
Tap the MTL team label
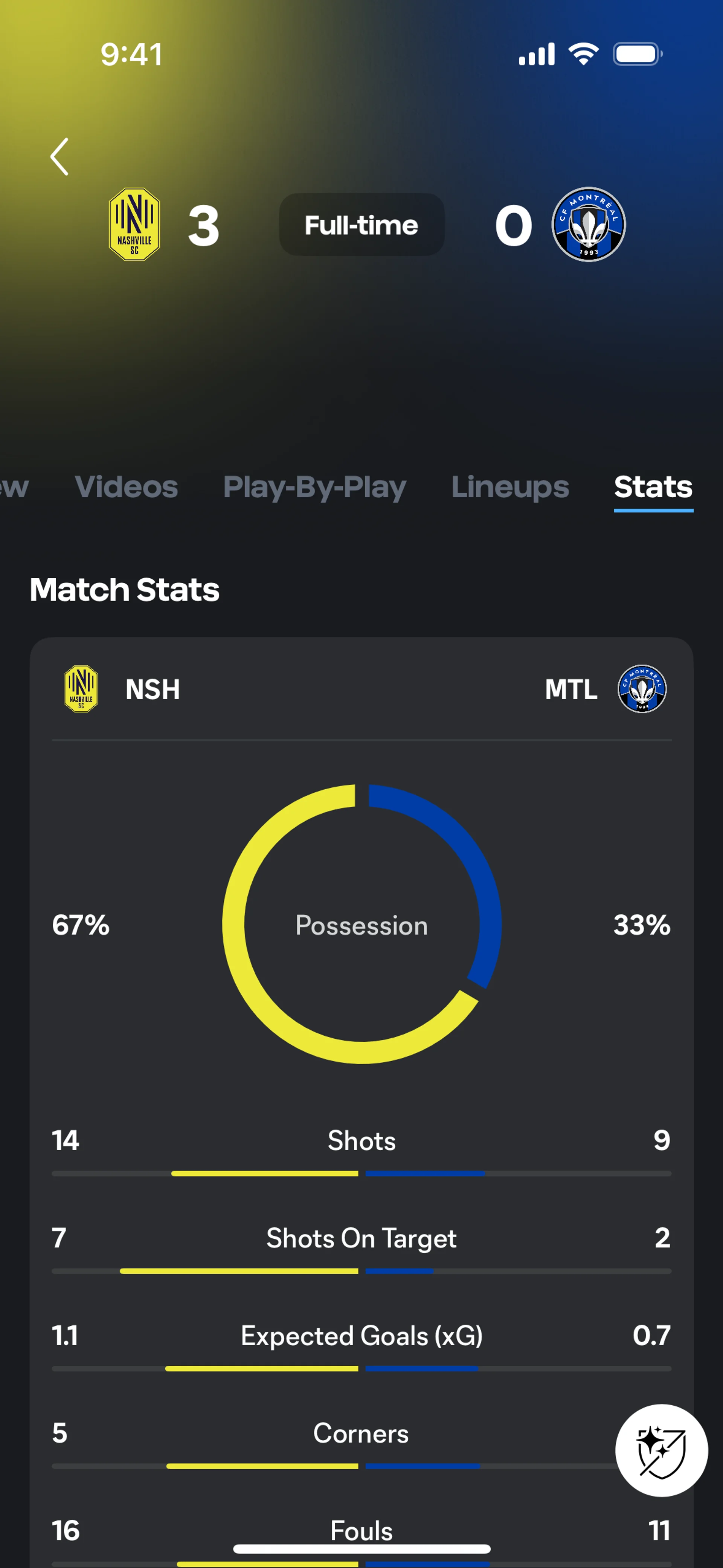pyautogui.click(x=571, y=690)
